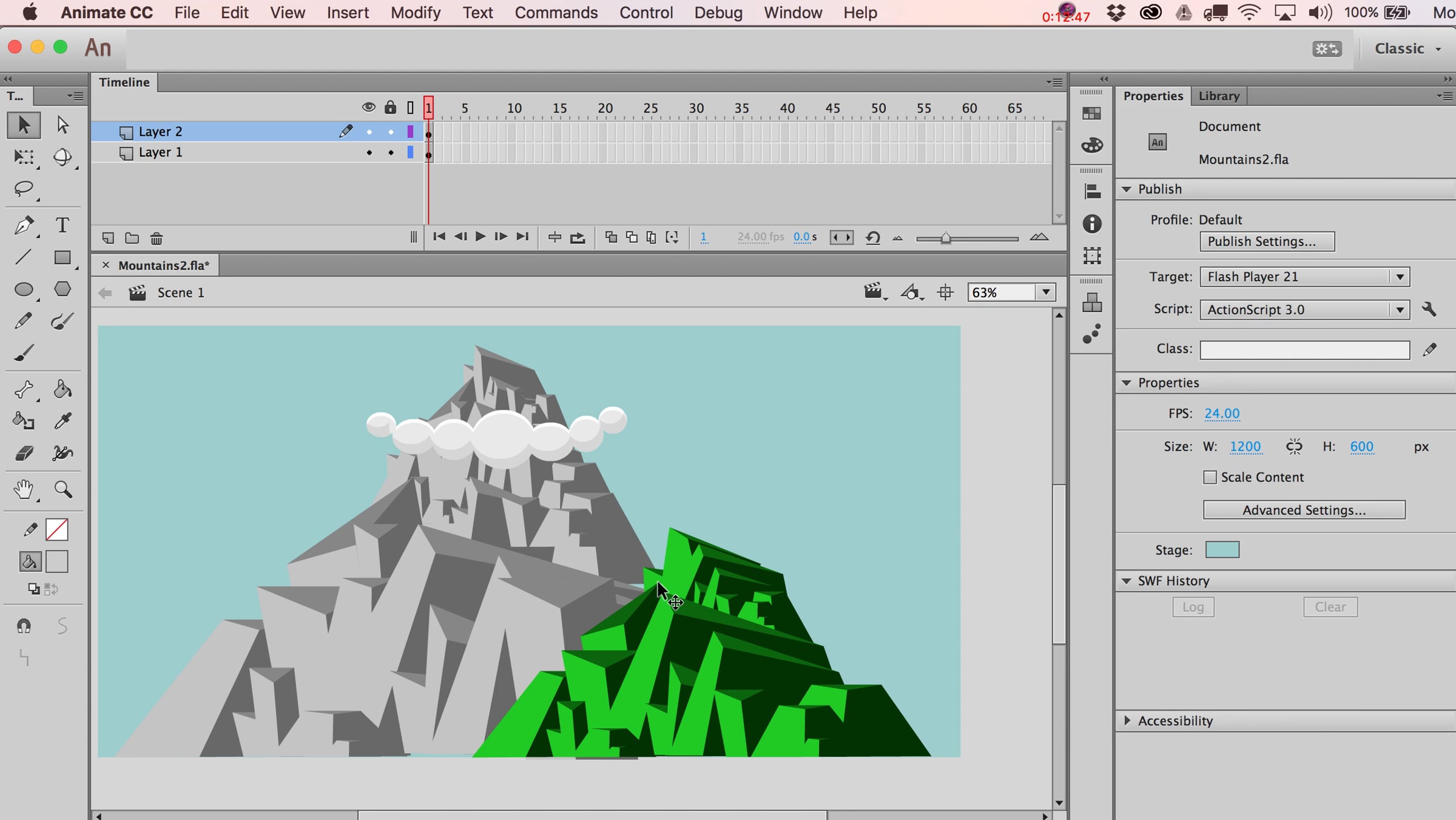This screenshot has height=820, width=1456.
Task: Toggle visibility dot for Layer 1
Action: (369, 153)
